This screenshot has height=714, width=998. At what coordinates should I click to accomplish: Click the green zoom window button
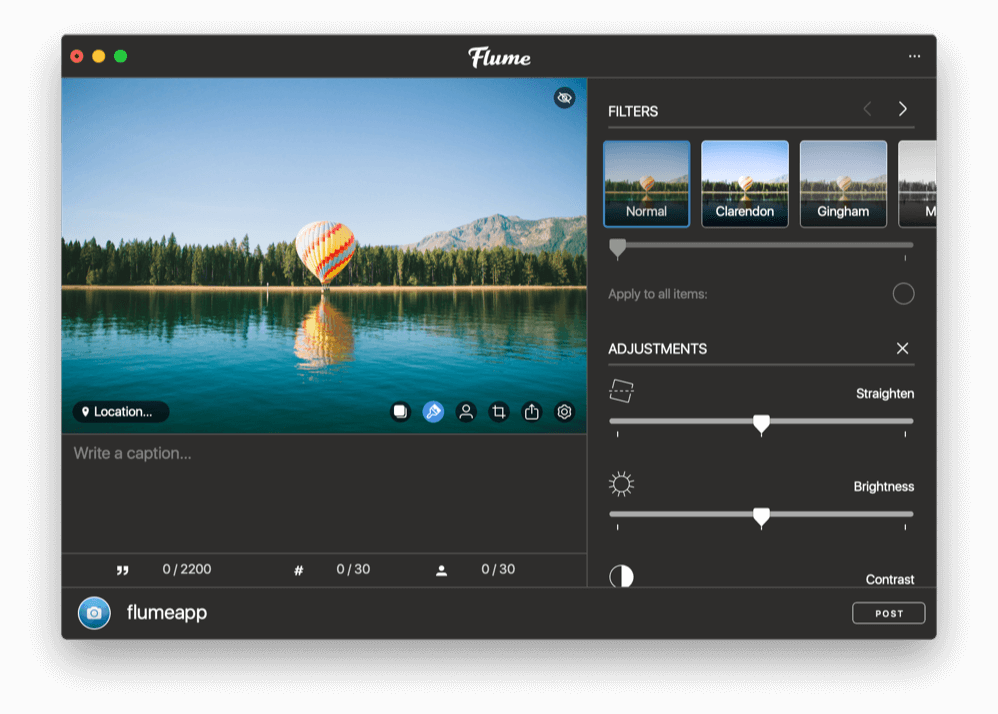coord(120,56)
